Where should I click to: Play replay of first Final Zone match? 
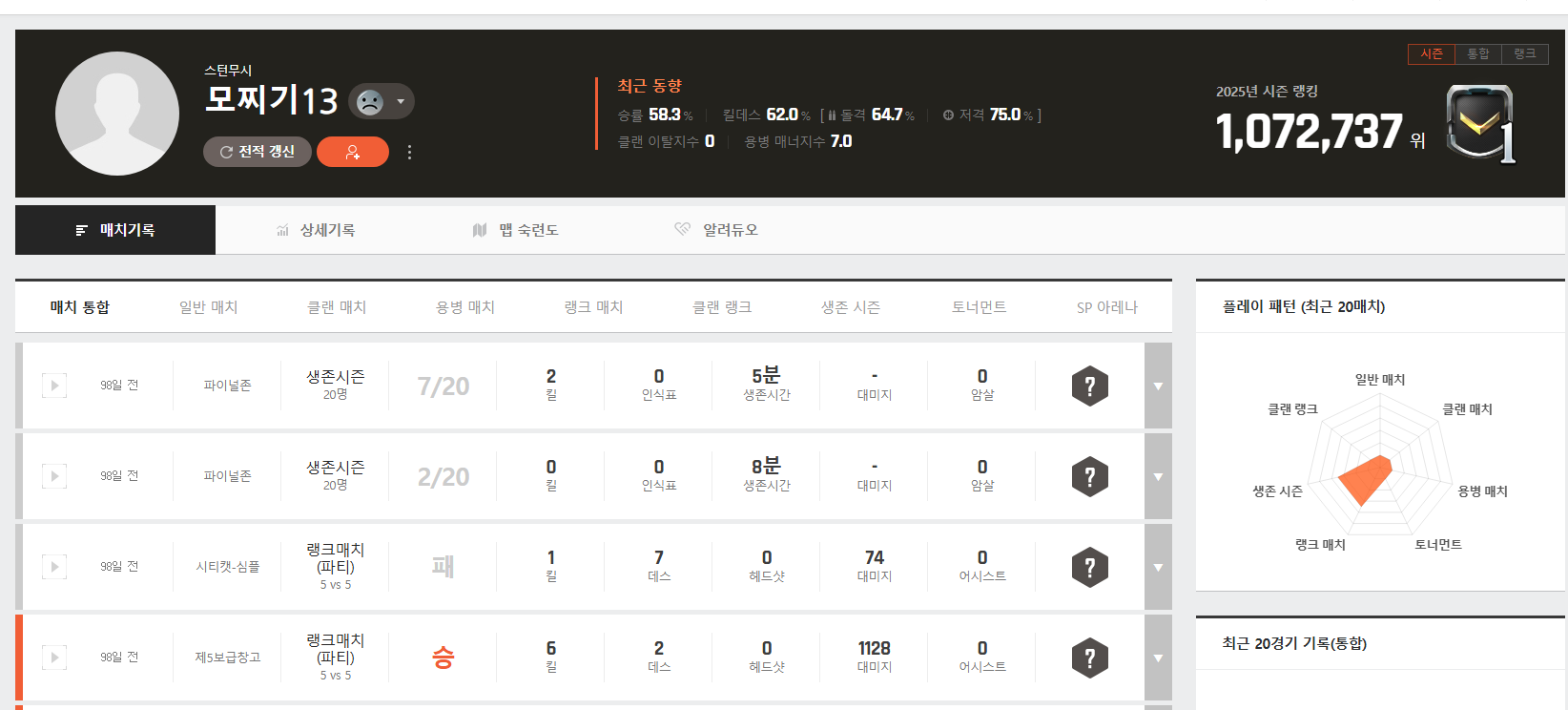point(54,386)
